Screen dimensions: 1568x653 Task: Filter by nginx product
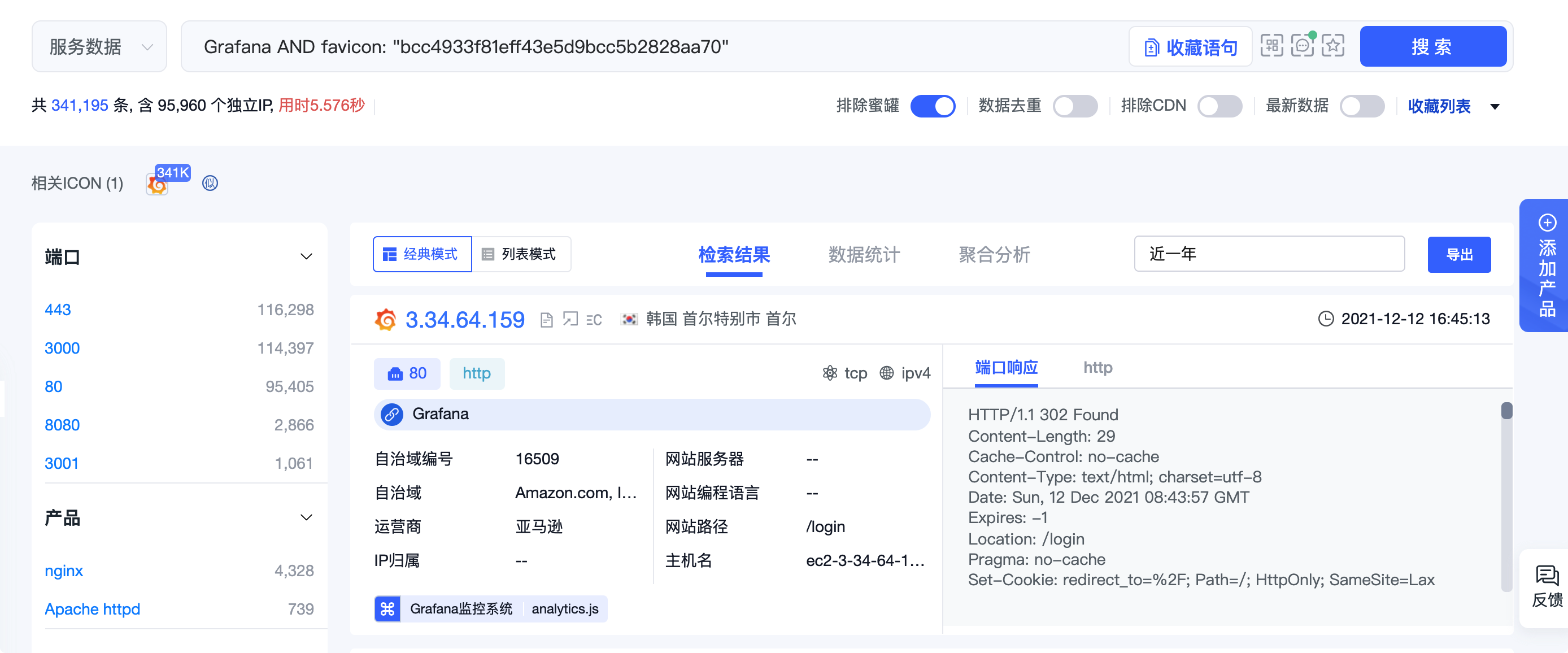point(64,571)
